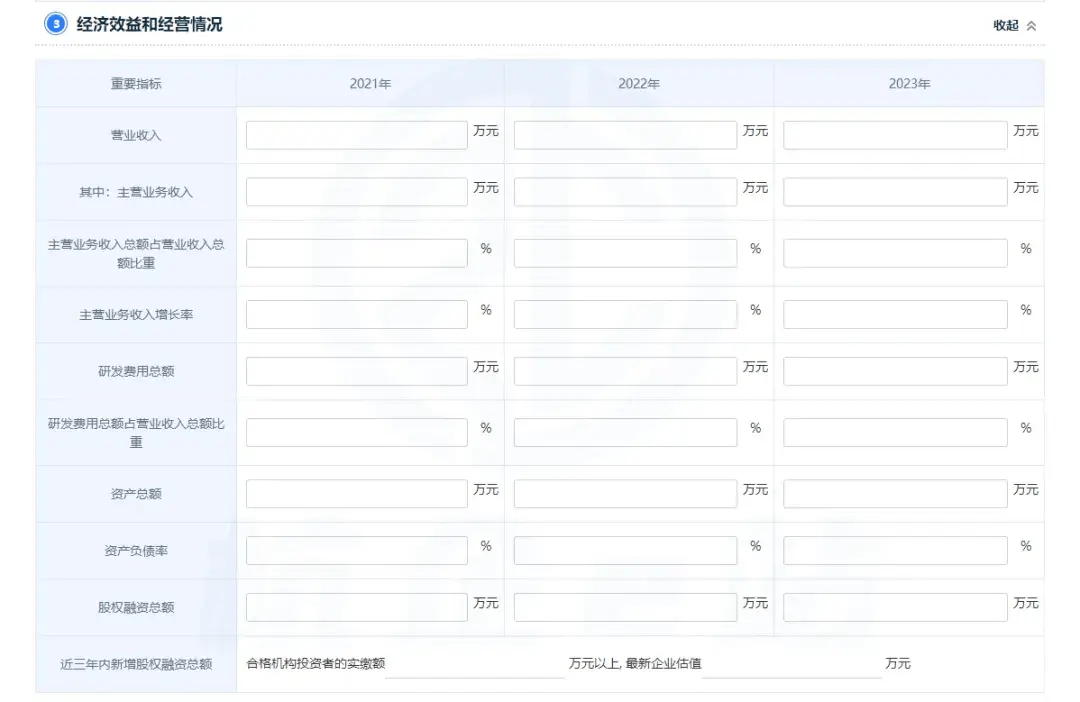The height and width of the screenshot is (702, 1080).
Task: Click the 资产总额 row label
Action: click(x=136, y=494)
